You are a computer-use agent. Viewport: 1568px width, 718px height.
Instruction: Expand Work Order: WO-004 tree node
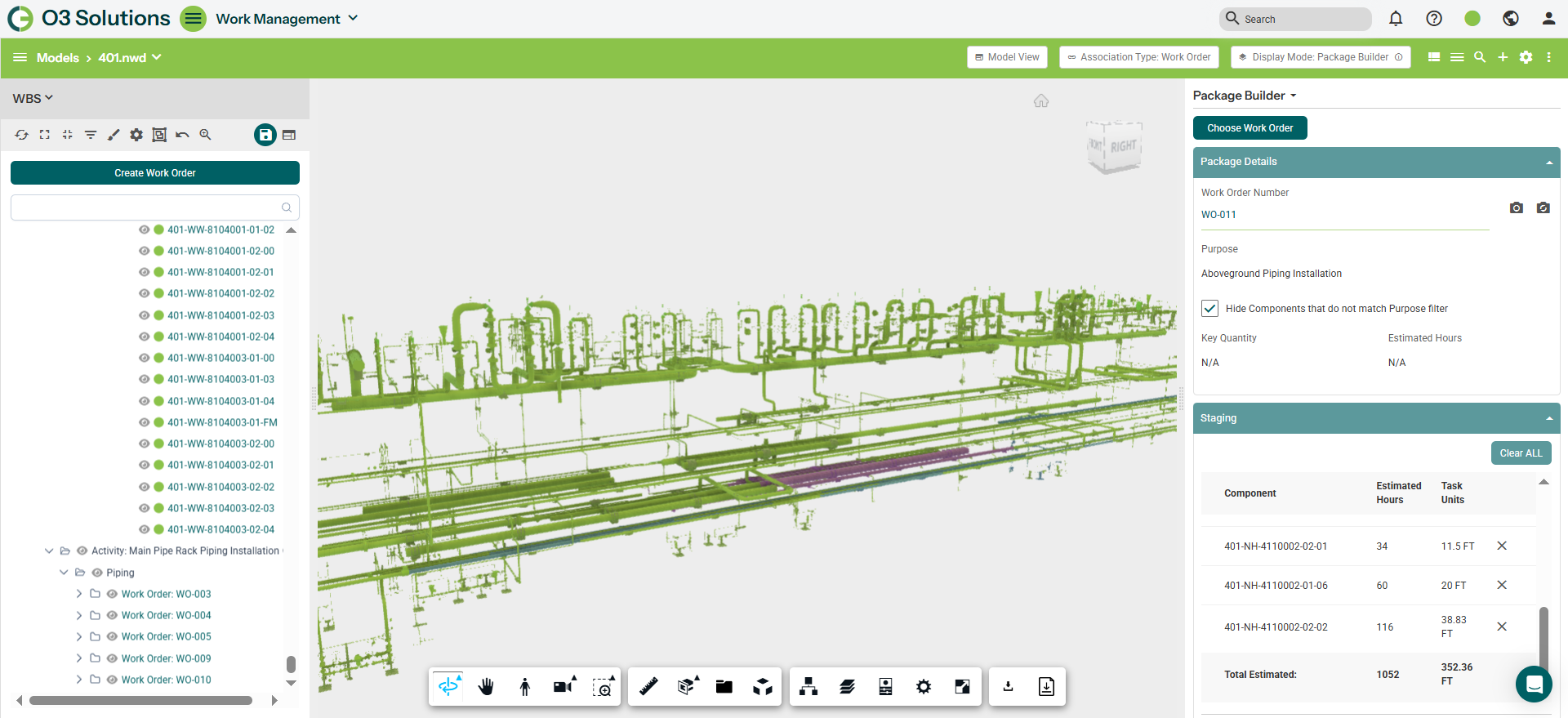(x=79, y=615)
